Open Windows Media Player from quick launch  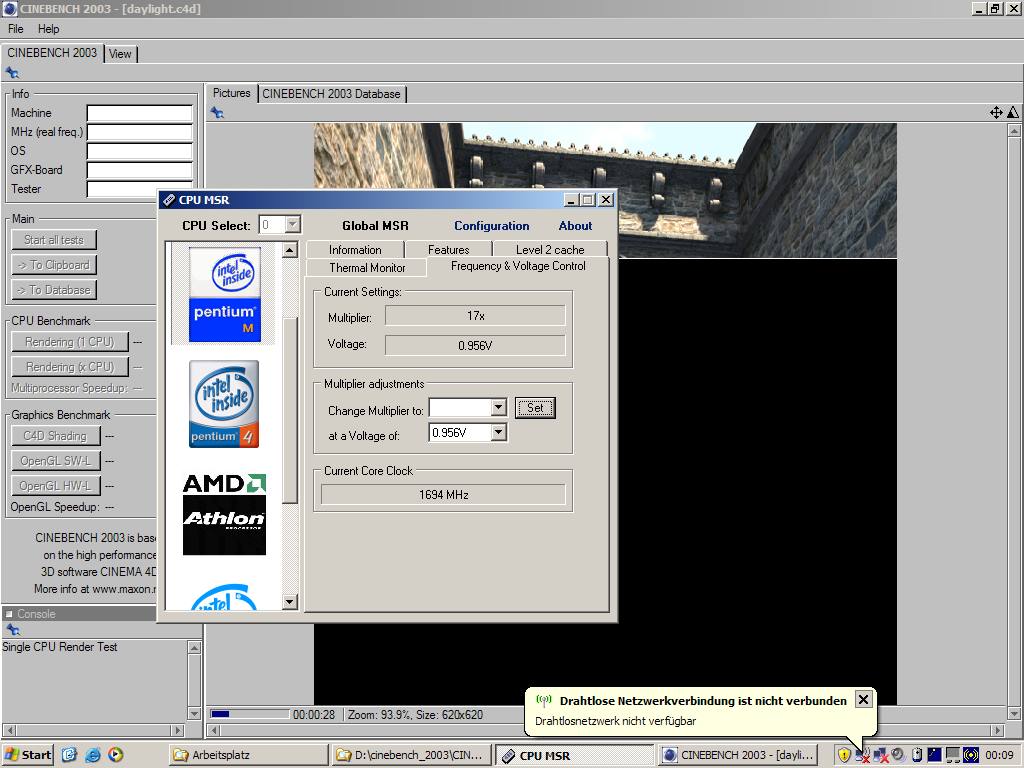[116, 755]
